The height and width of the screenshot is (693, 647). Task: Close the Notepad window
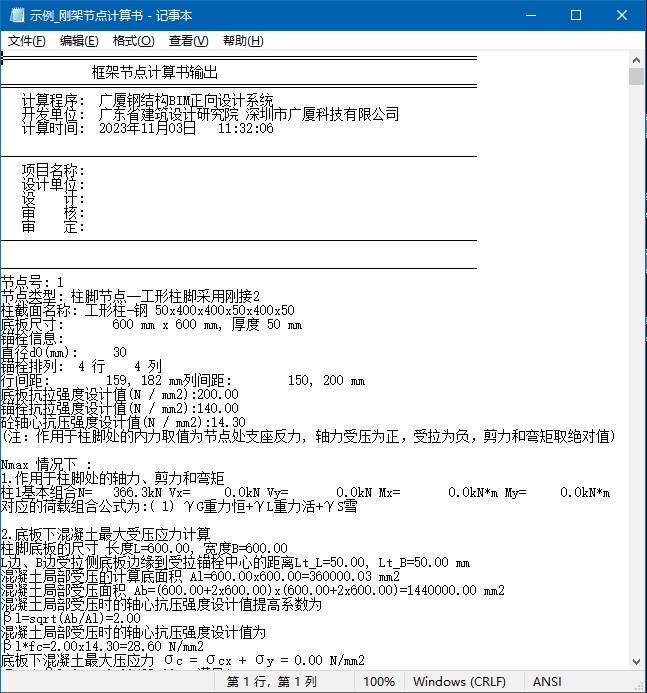[x=622, y=15]
